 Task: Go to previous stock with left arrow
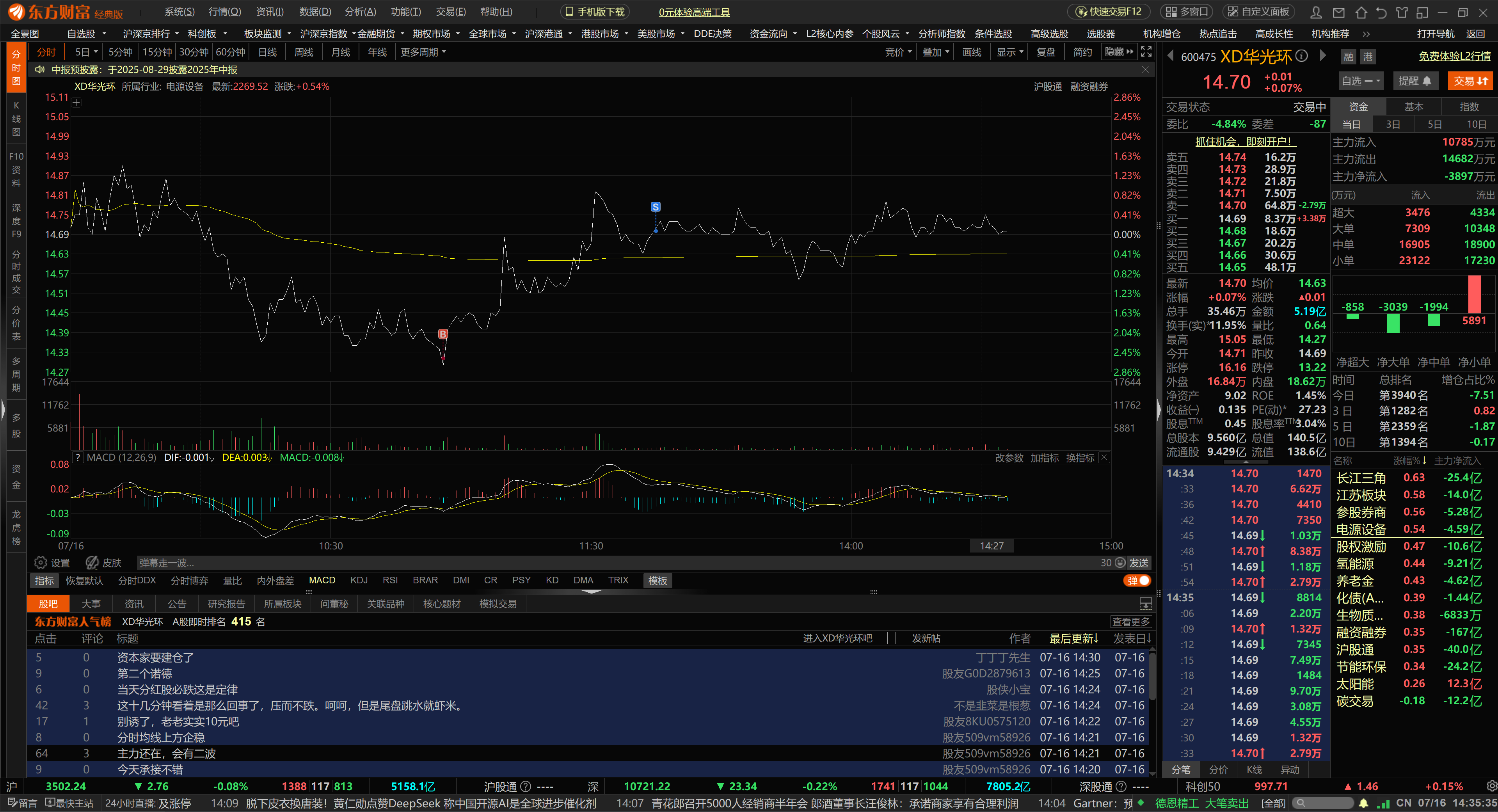click(x=1171, y=56)
